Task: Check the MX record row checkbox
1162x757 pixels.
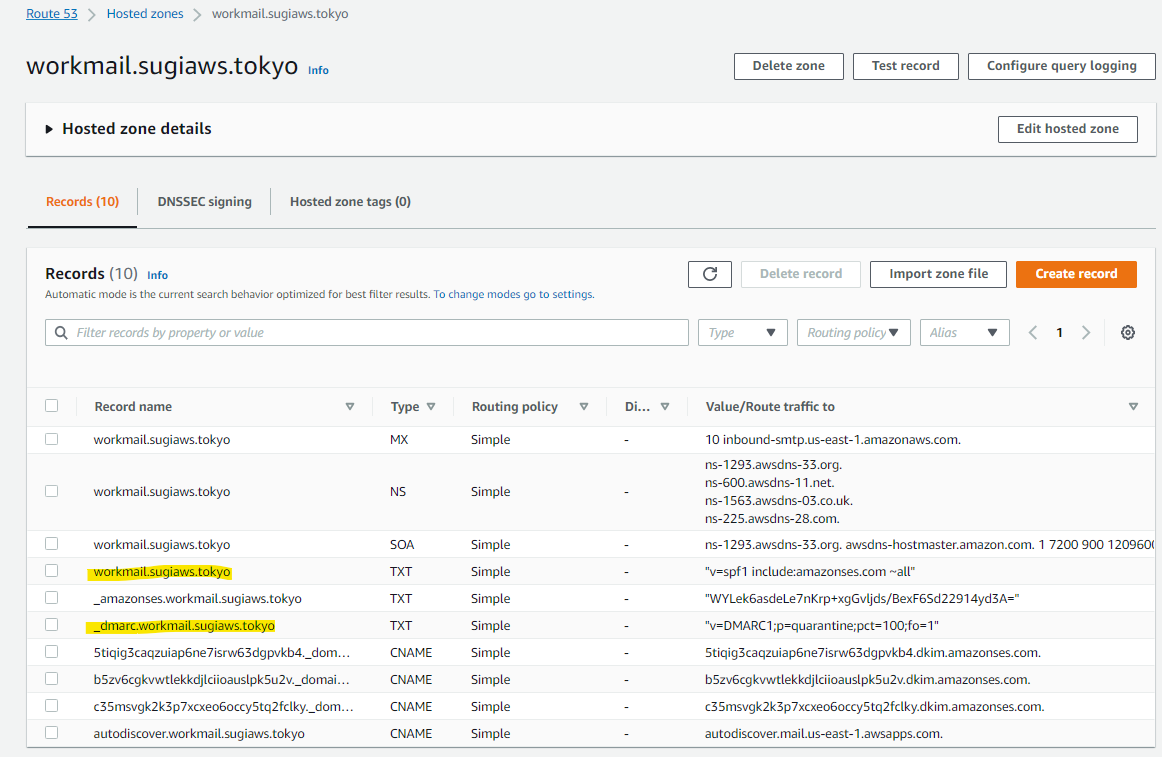Action: click(52, 439)
